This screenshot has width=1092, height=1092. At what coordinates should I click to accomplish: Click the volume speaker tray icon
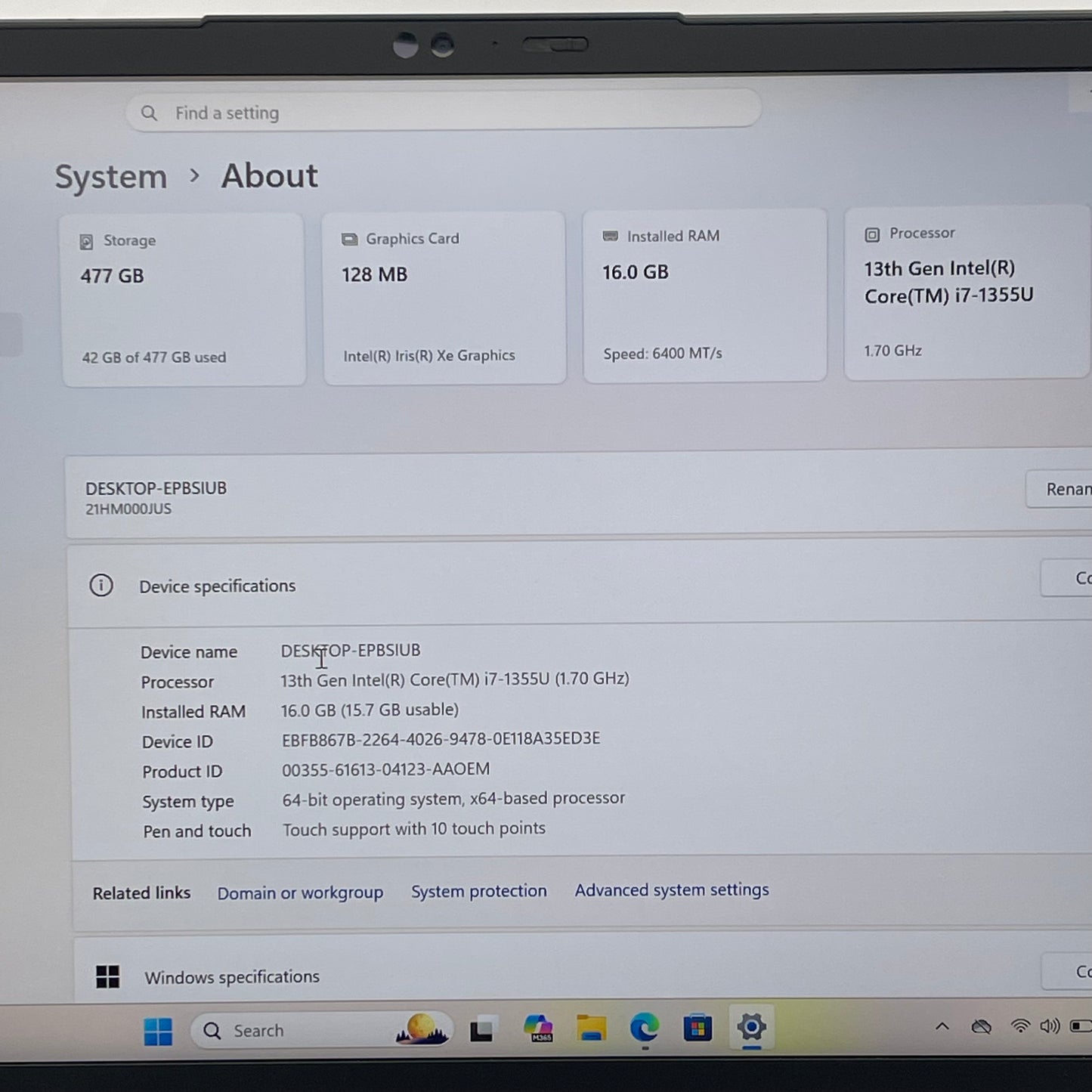[x=1050, y=1025]
